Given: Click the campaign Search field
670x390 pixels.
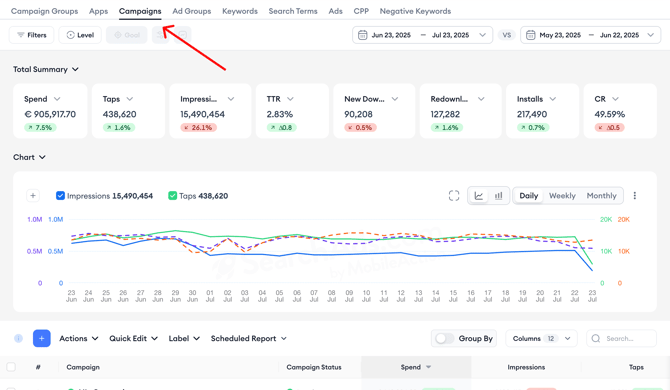Looking at the screenshot, I should pyautogui.click(x=621, y=338).
